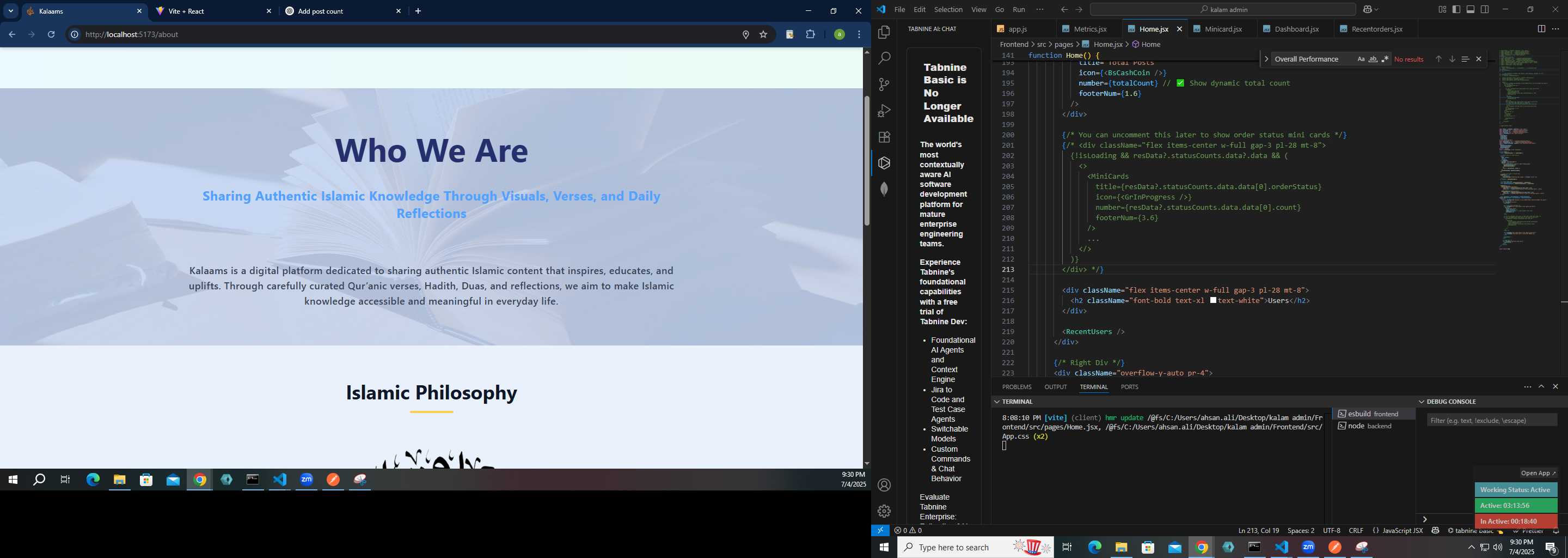Open the MongoDB leaf icon in activity bar
Screen dimensions: 1568x558
884,190
